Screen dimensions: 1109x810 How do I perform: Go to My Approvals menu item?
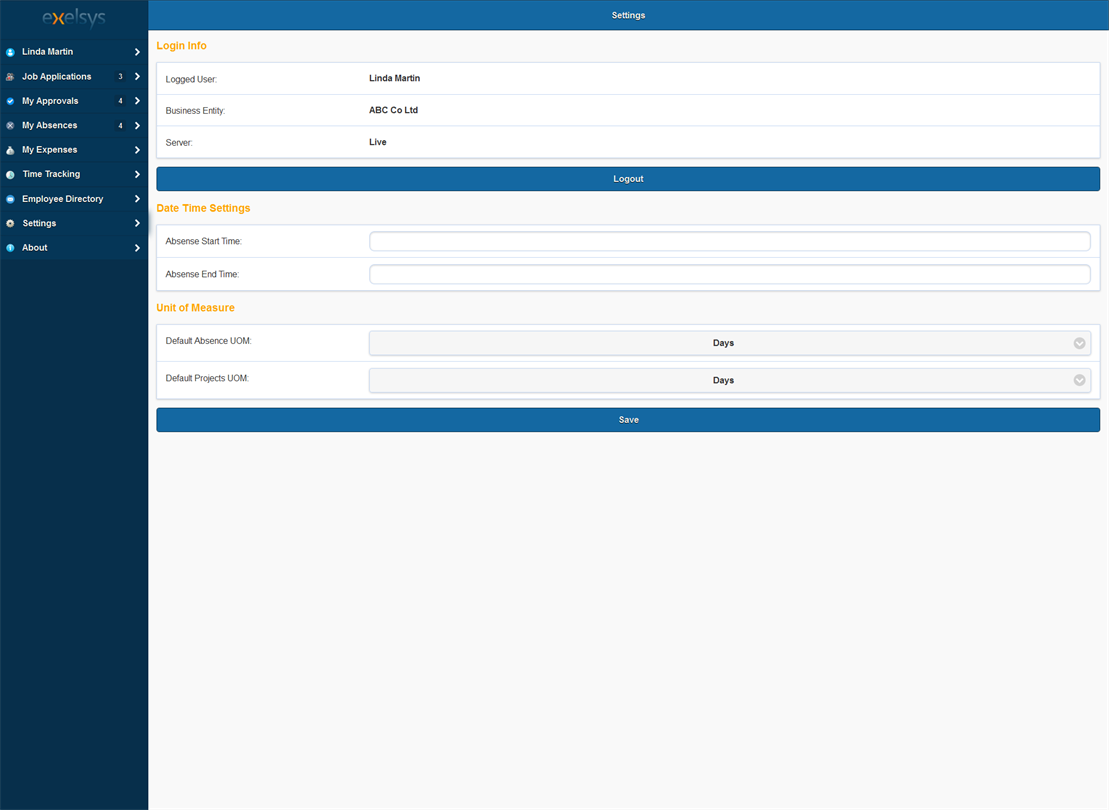click(x=74, y=101)
